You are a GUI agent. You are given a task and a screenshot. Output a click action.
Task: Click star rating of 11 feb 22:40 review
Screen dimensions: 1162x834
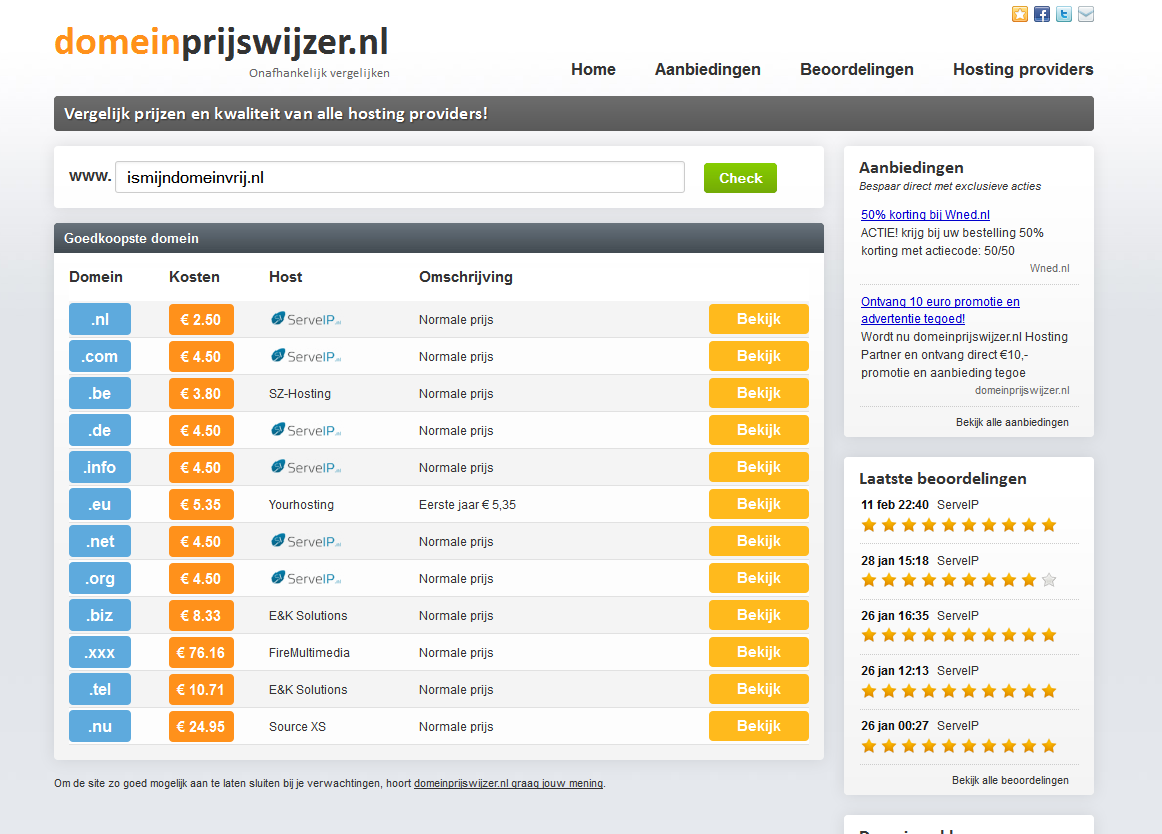point(959,526)
